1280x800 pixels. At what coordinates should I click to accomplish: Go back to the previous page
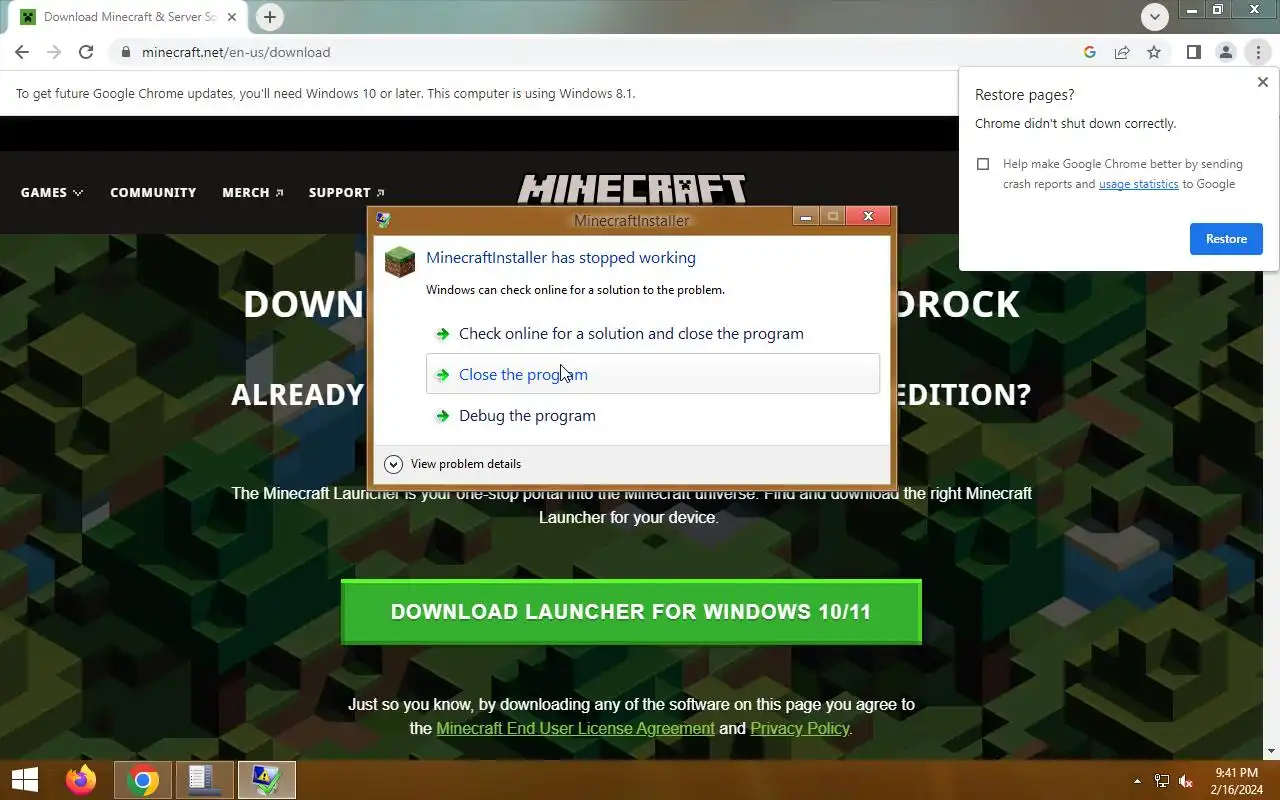pyautogui.click(x=22, y=52)
